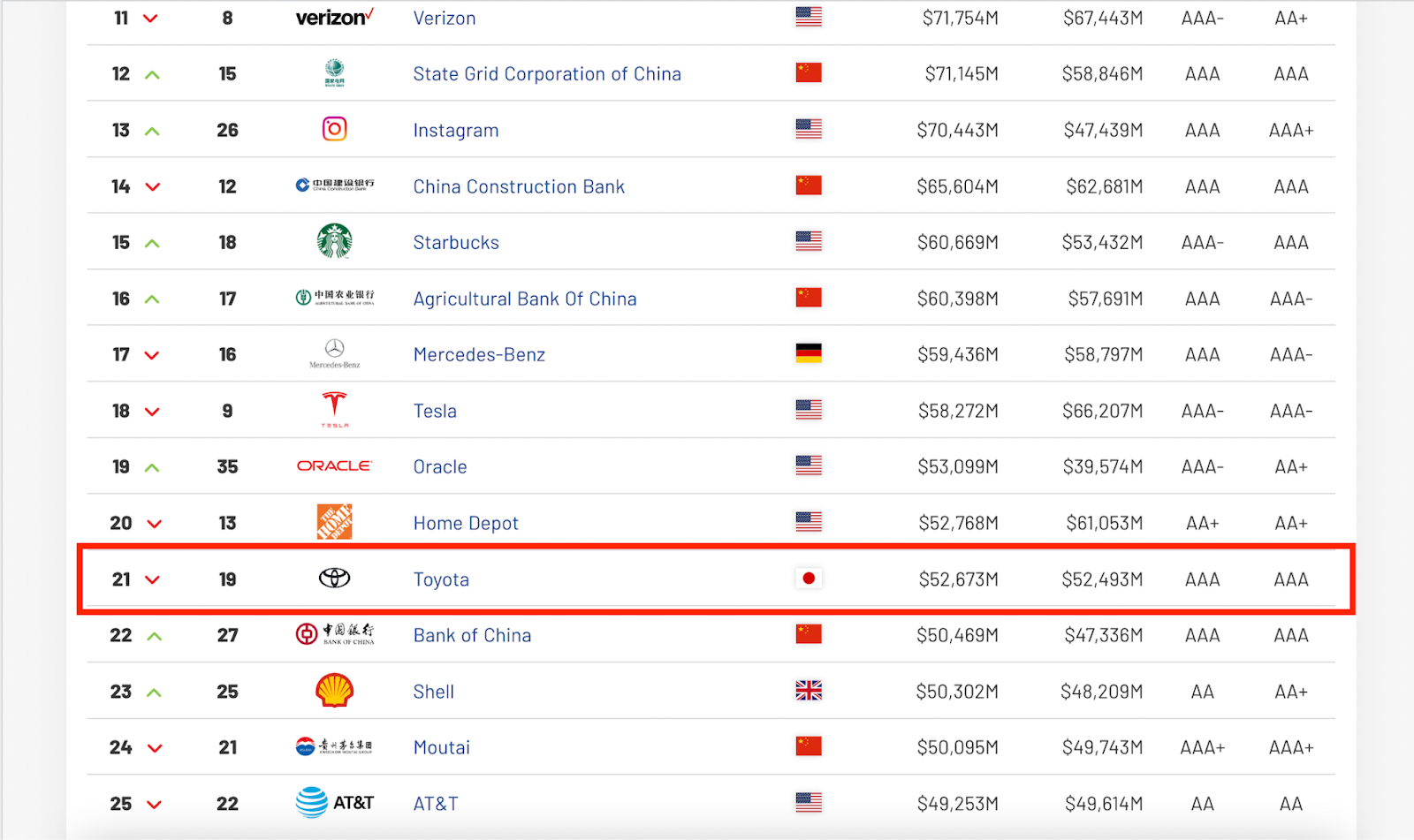Click the Tesla logo
Screen dimensions: 1414x840
pyautogui.click(x=334, y=410)
